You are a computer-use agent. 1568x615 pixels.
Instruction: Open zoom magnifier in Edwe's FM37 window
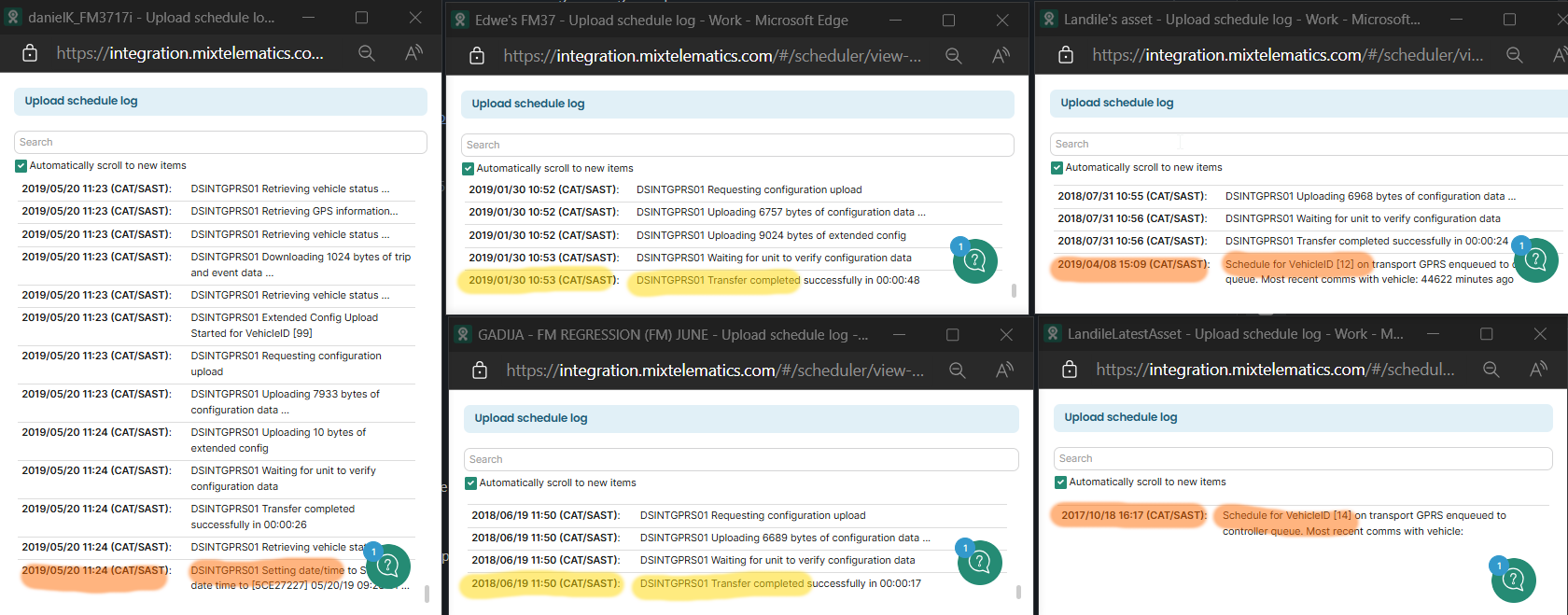[x=953, y=56]
